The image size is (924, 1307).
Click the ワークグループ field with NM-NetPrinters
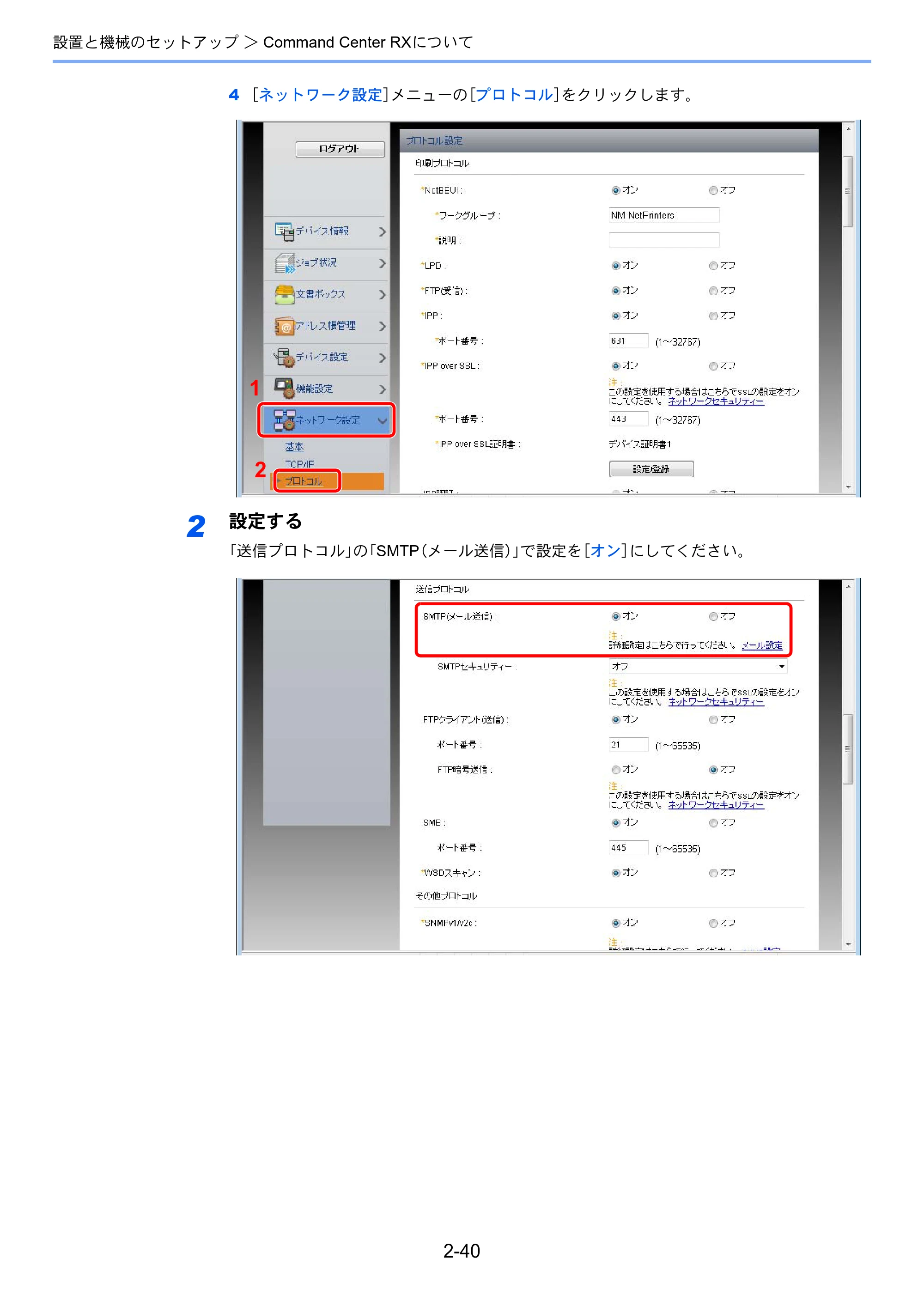coord(664,215)
